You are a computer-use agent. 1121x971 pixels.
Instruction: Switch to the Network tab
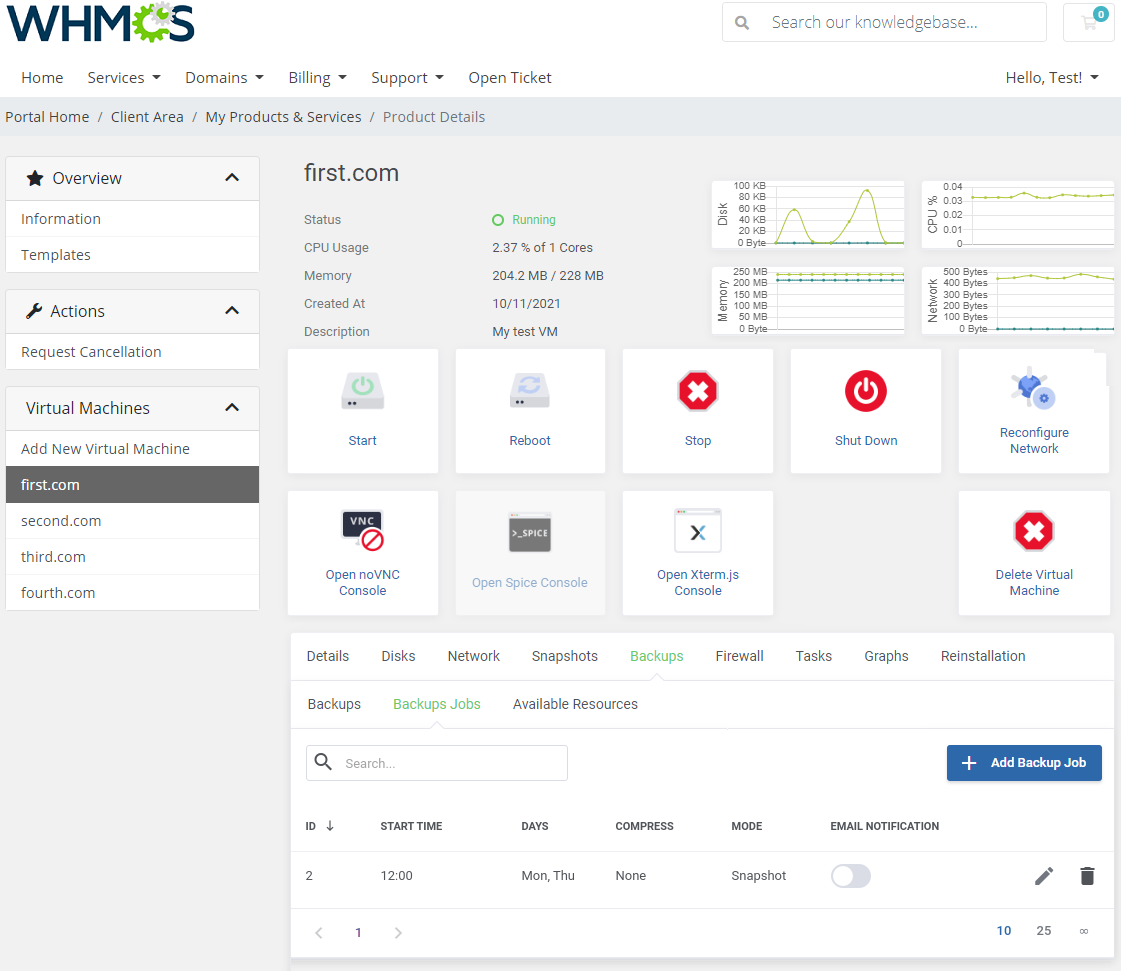click(x=473, y=656)
